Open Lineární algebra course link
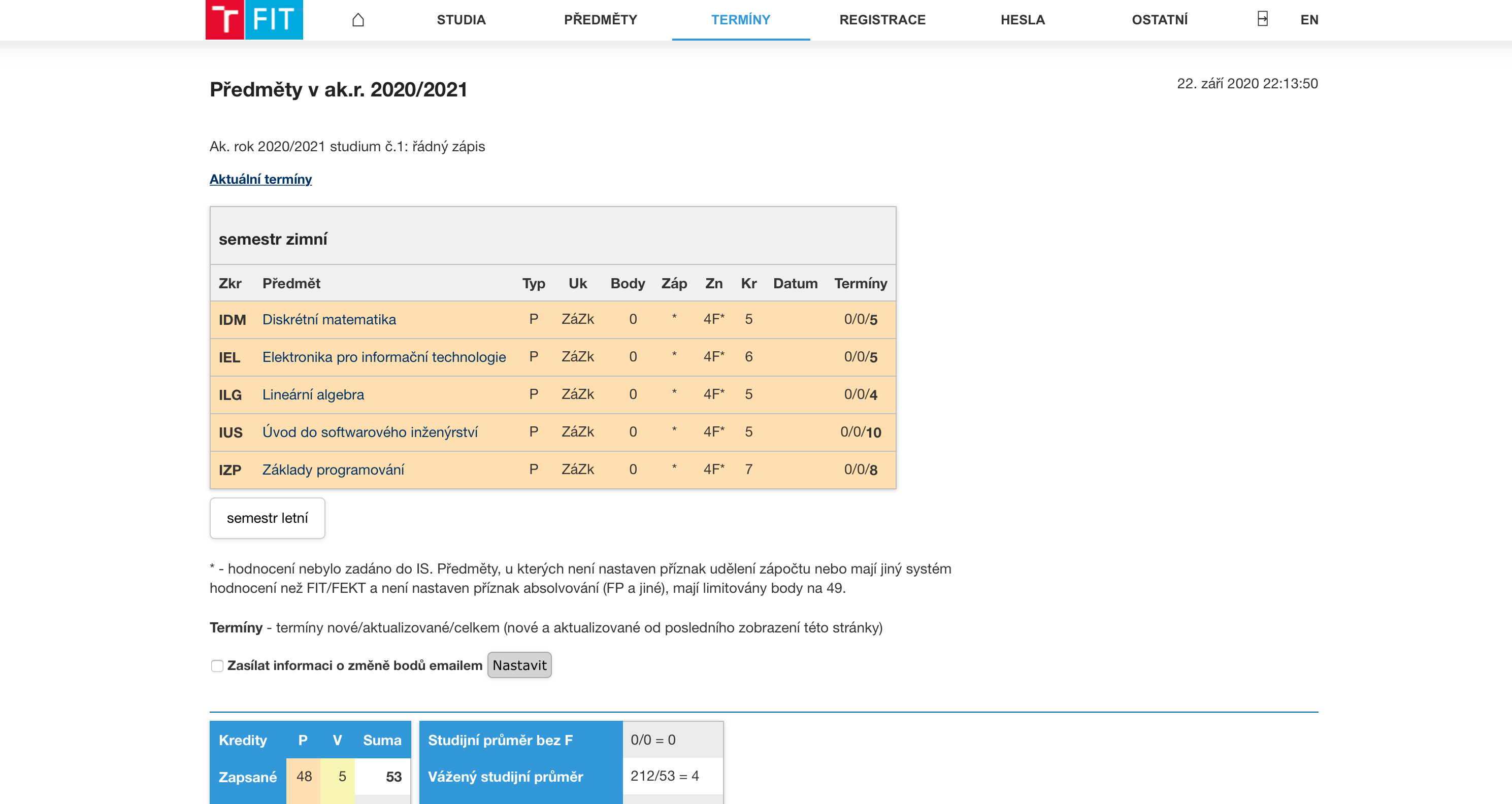The image size is (1512, 804). click(313, 394)
